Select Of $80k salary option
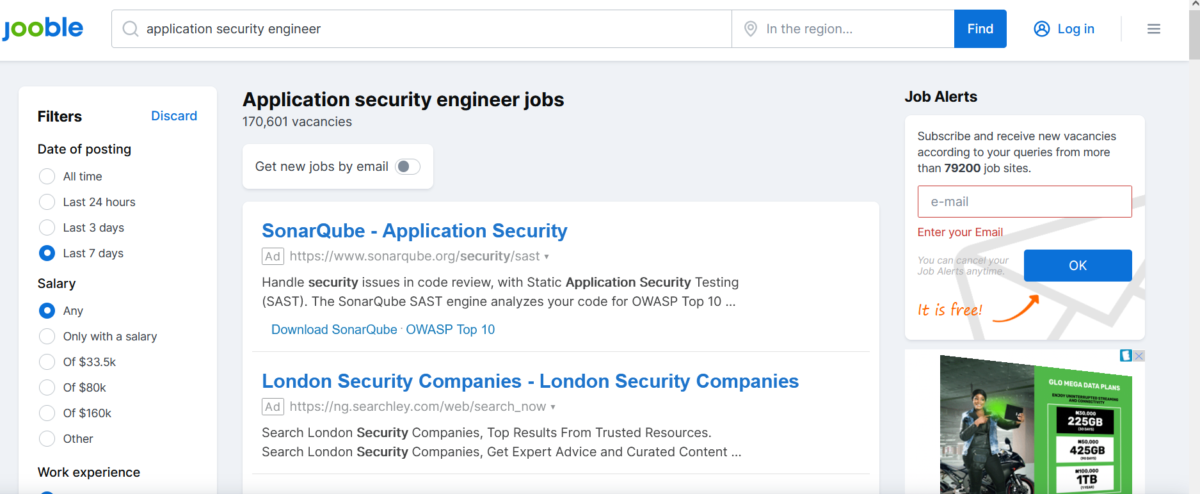Image resolution: width=1200 pixels, height=494 pixels. 47,387
